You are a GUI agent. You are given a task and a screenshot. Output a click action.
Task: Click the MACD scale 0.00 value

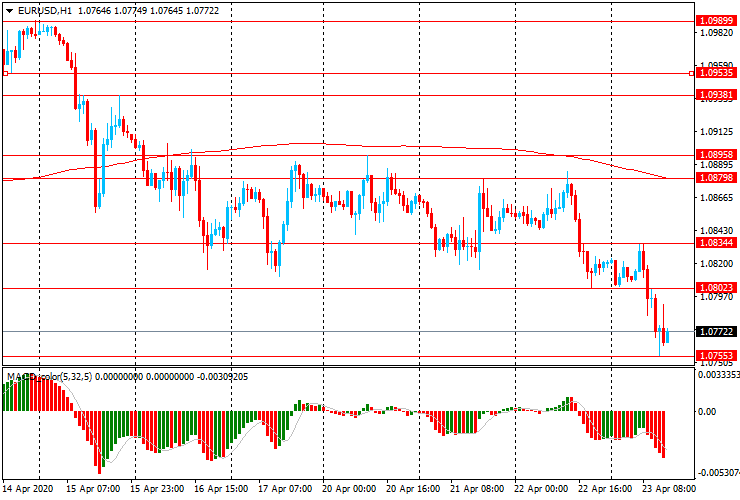click(706, 412)
